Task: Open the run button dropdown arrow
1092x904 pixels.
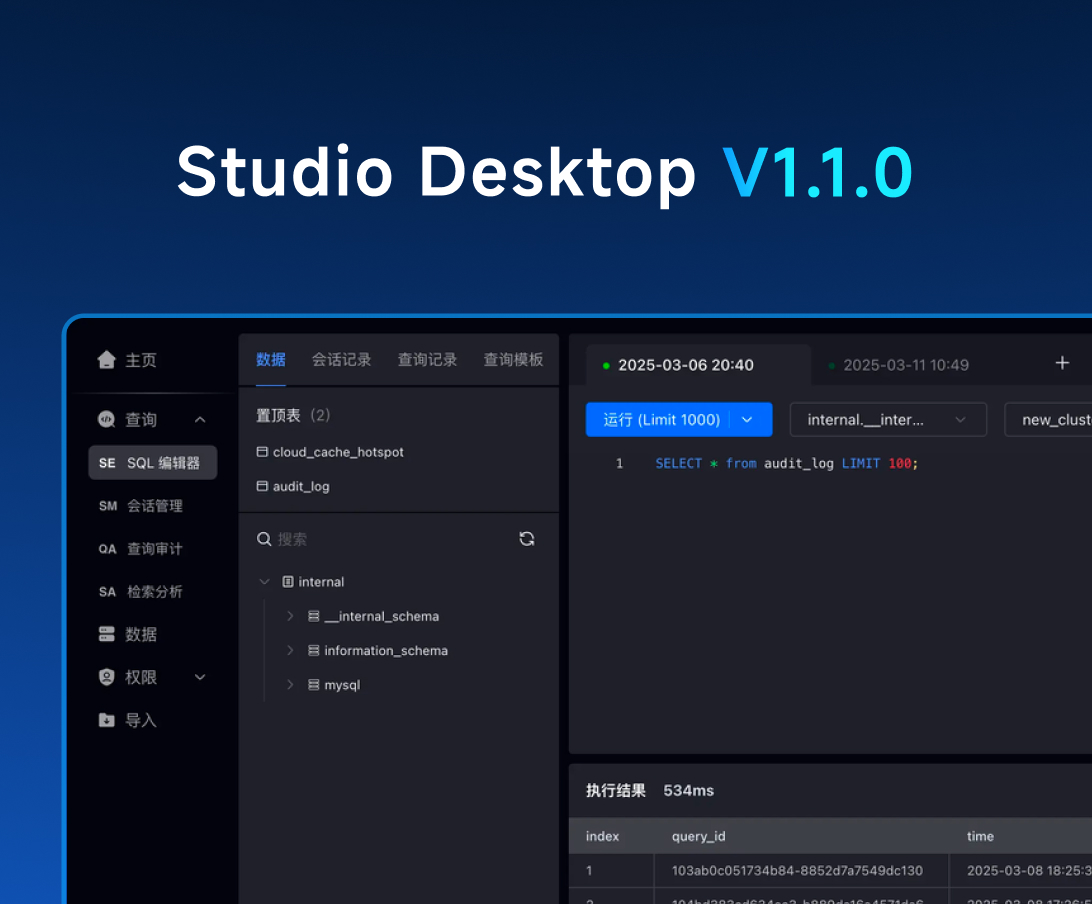Action: (x=747, y=419)
